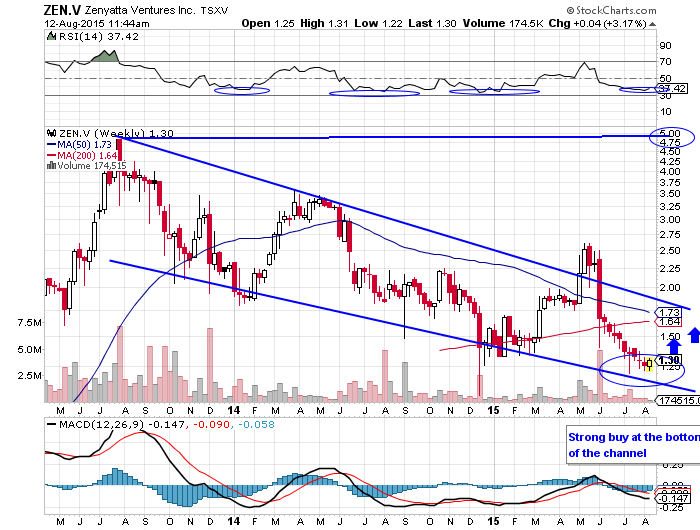Click the 7.5M volume scale label
Screen dimensions: 700x530
[x=30, y=322]
